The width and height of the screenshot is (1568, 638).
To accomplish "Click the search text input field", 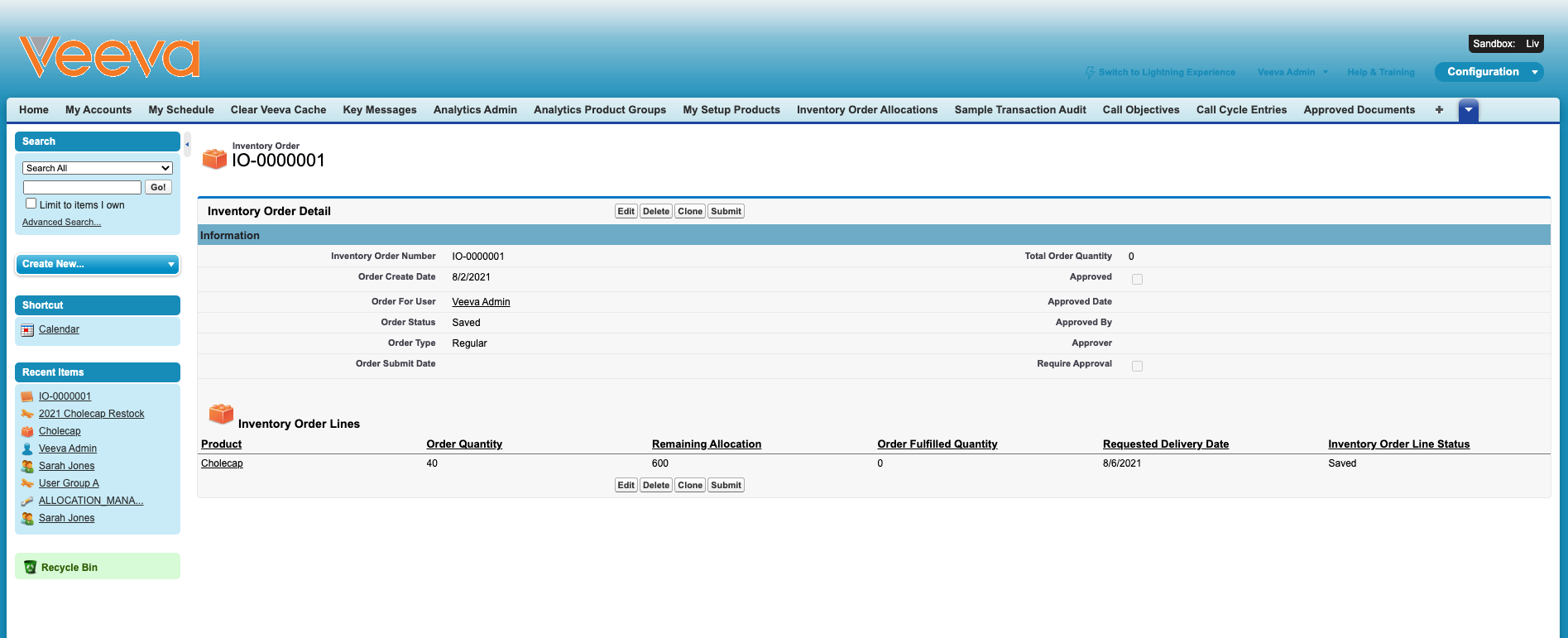I will click(x=82, y=188).
